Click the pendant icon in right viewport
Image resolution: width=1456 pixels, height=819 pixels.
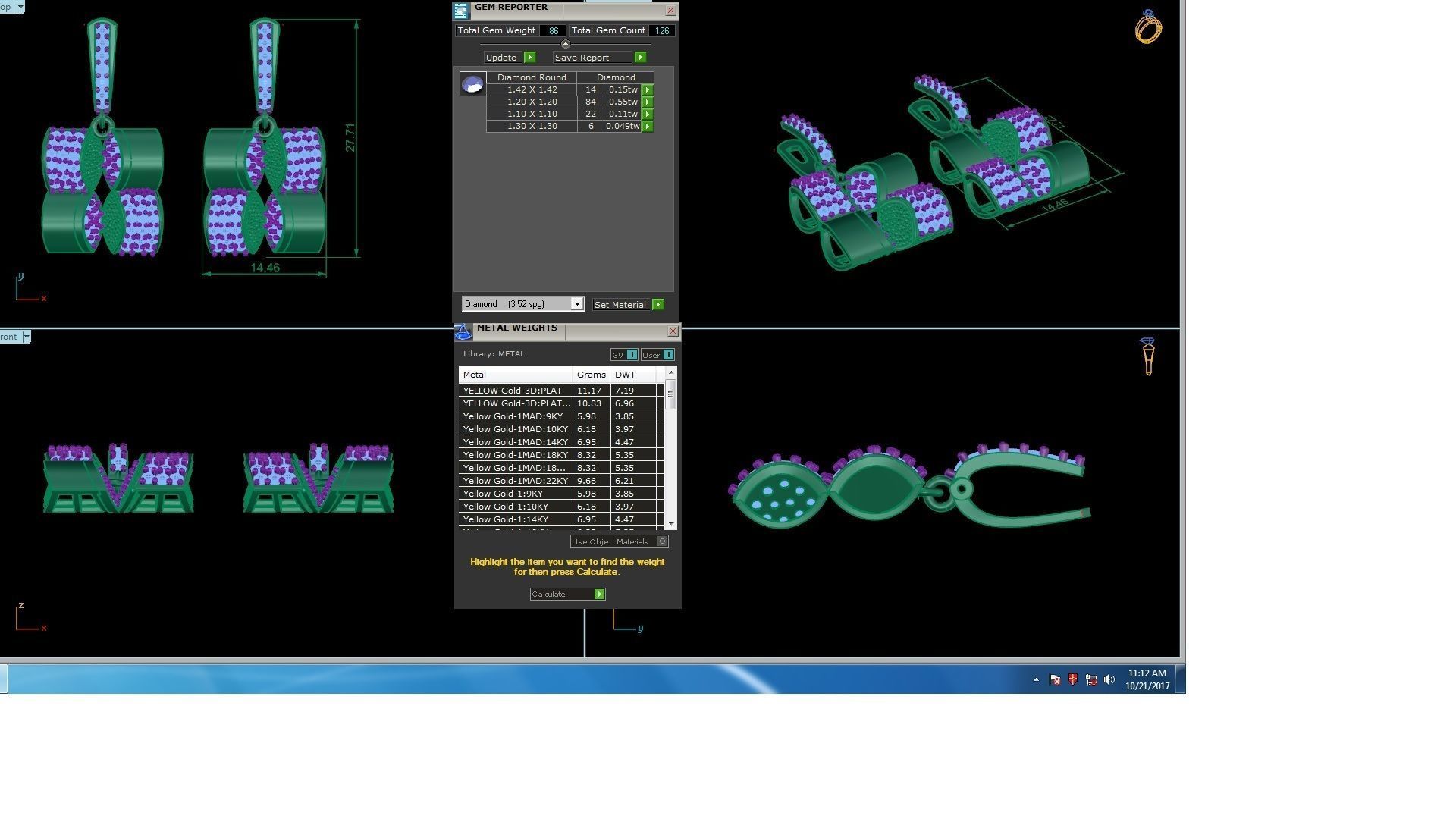point(1147,356)
